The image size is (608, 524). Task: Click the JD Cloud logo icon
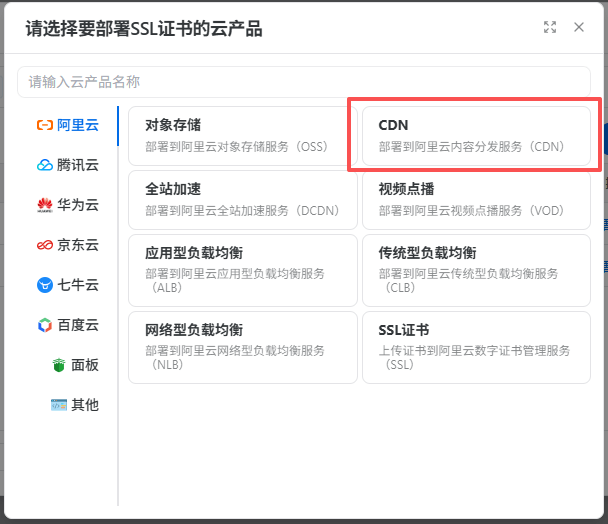tap(44, 245)
